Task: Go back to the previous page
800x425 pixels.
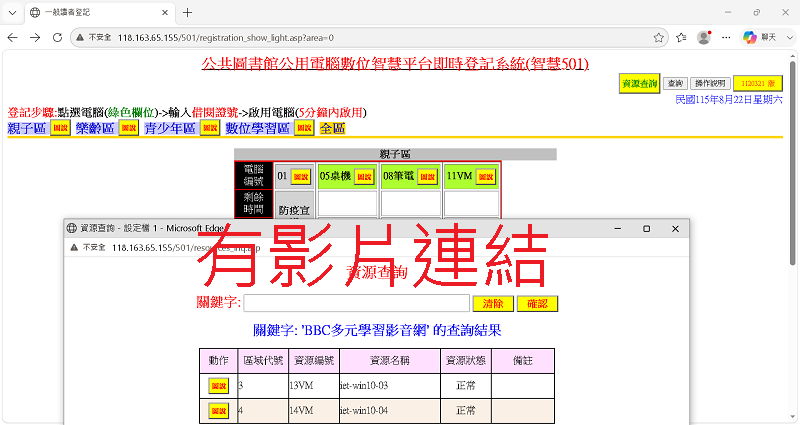Action: [x=12, y=38]
